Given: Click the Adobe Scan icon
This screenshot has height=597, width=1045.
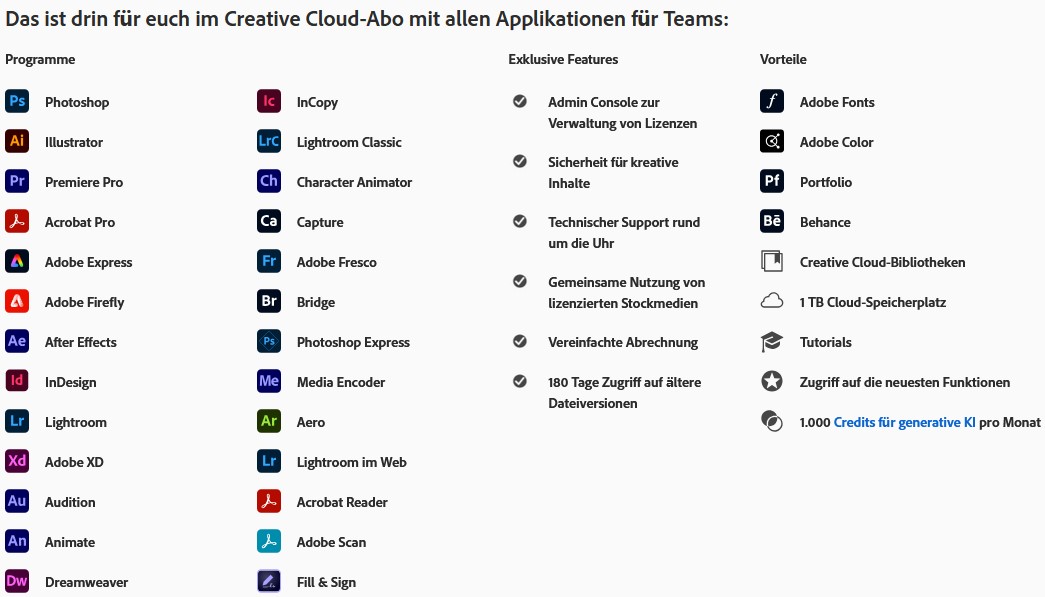Looking at the screenshot, I should [x=269, y=541].
